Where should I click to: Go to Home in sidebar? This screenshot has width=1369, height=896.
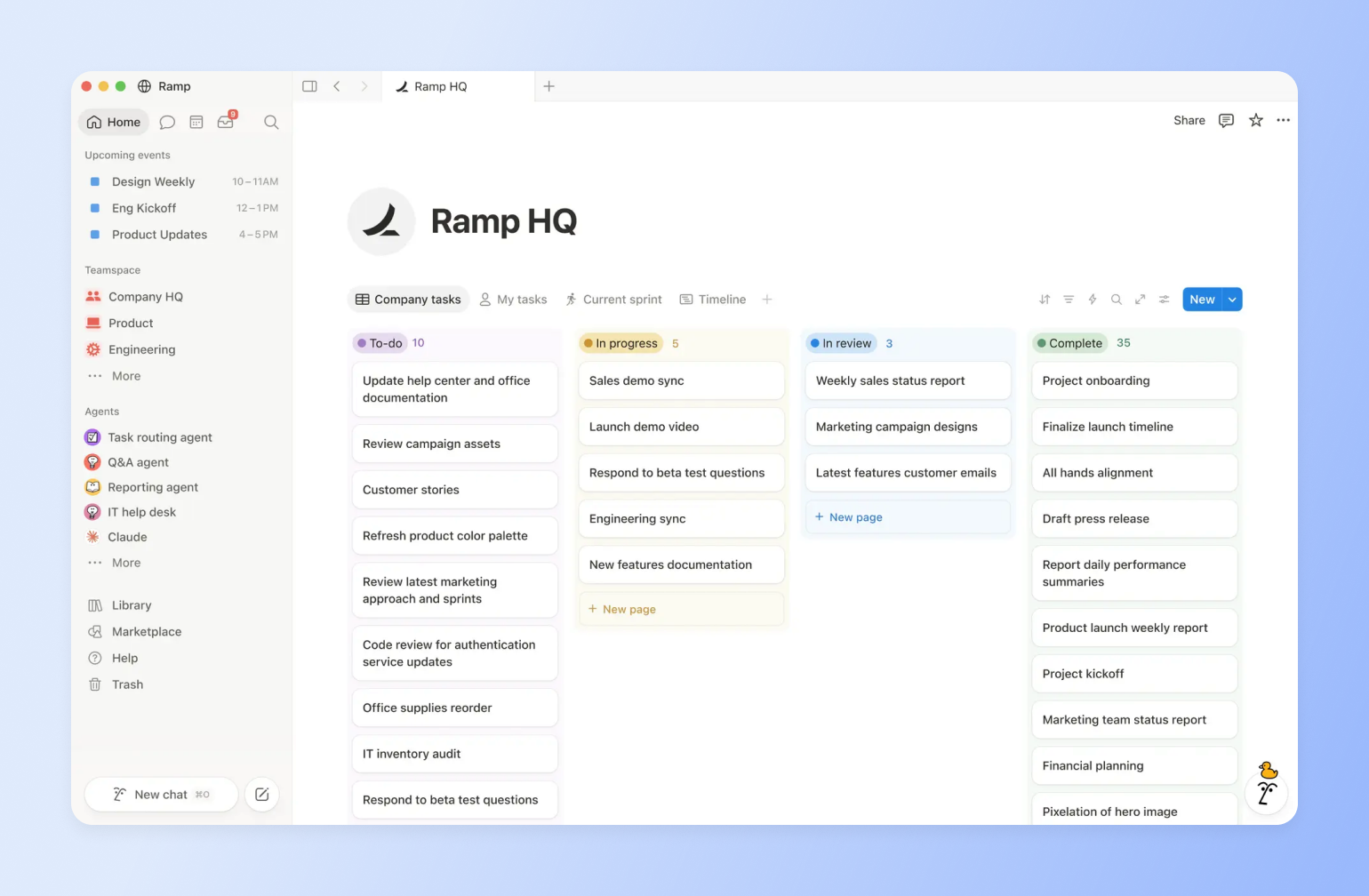click(114, 123)
